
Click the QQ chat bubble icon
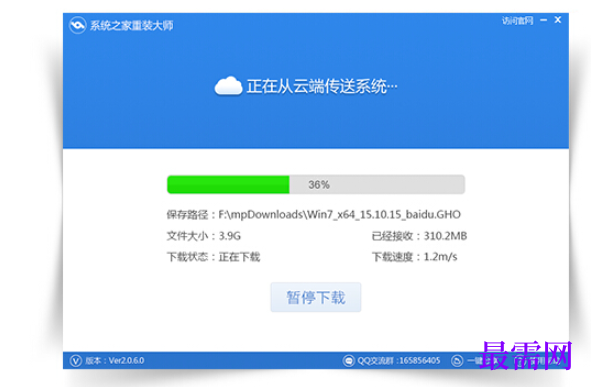[349, 361]
